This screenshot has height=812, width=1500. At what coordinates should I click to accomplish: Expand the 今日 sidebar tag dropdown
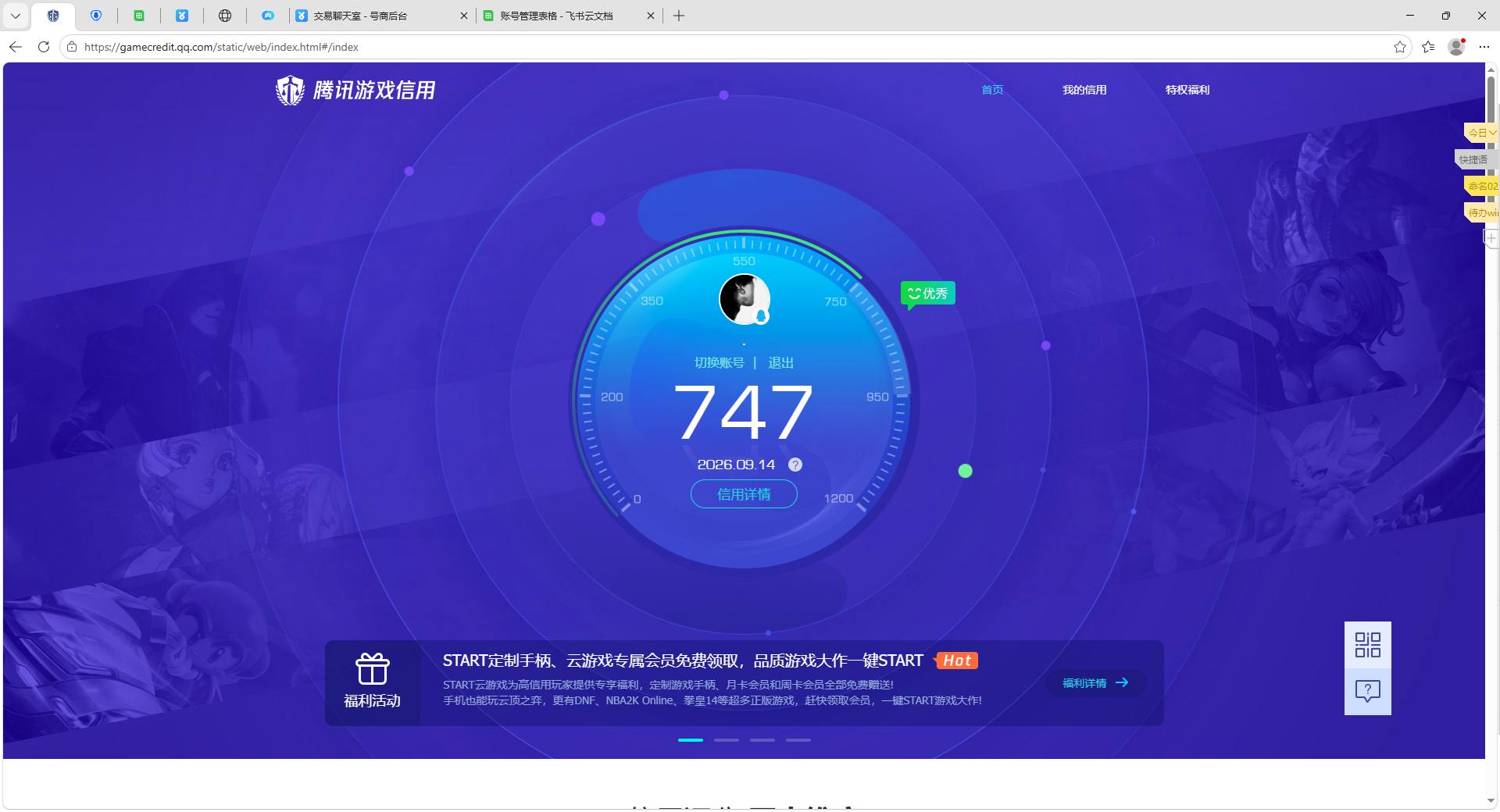tap(1481, 133)
